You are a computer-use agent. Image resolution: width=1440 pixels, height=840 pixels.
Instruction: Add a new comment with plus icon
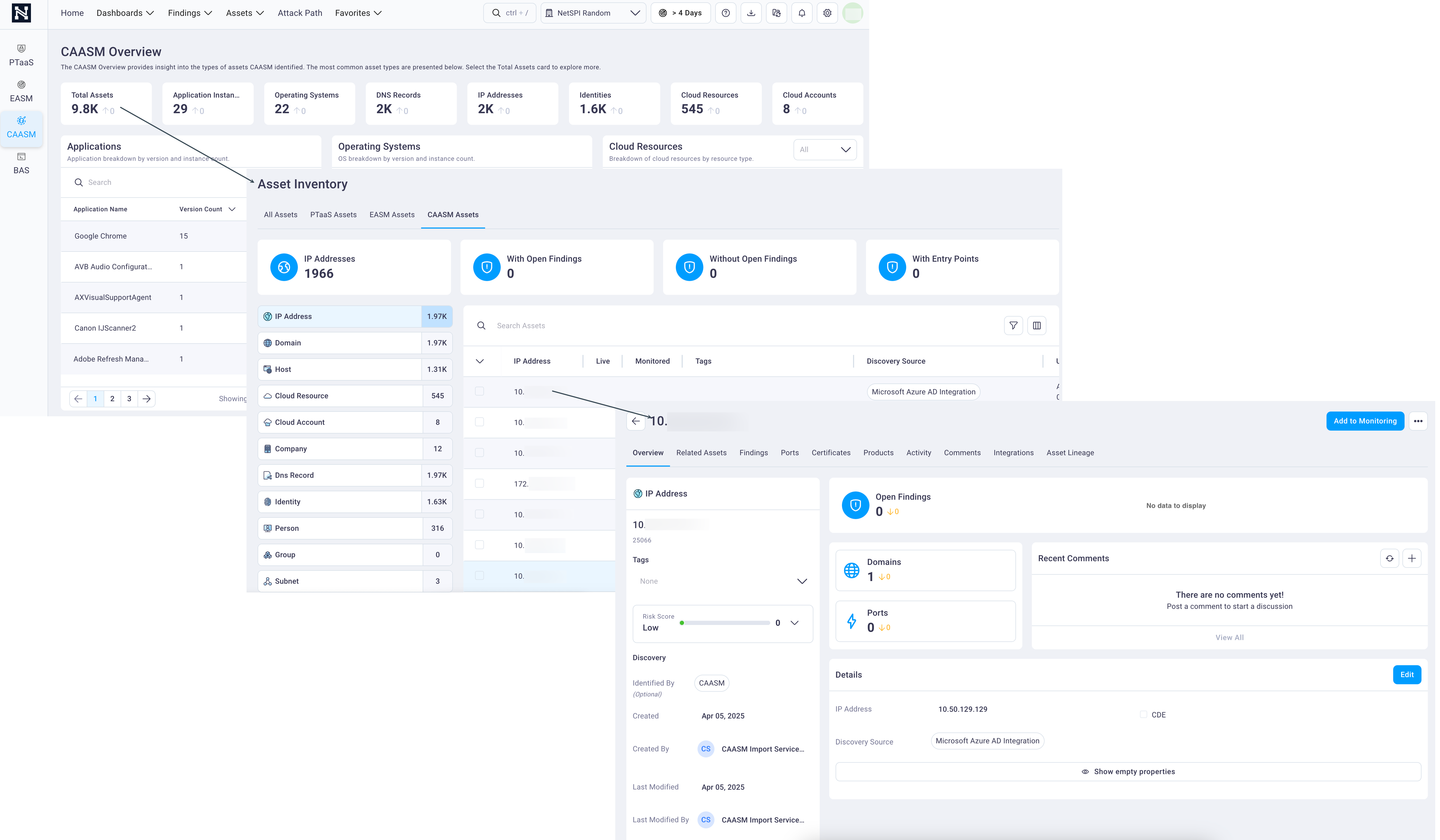coord(1411,558)
